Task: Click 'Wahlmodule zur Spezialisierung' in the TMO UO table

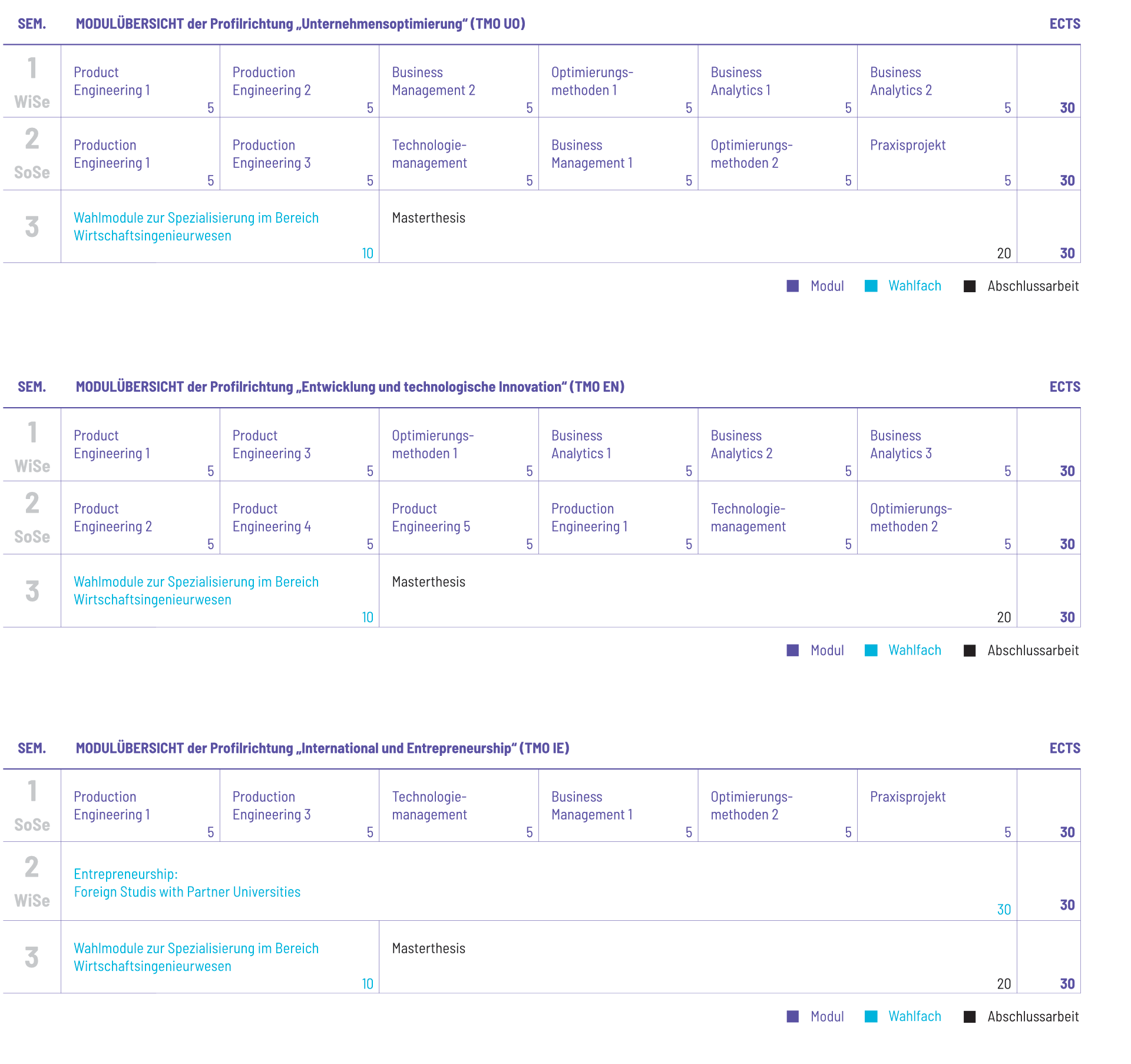Action: tap(196, 227)
